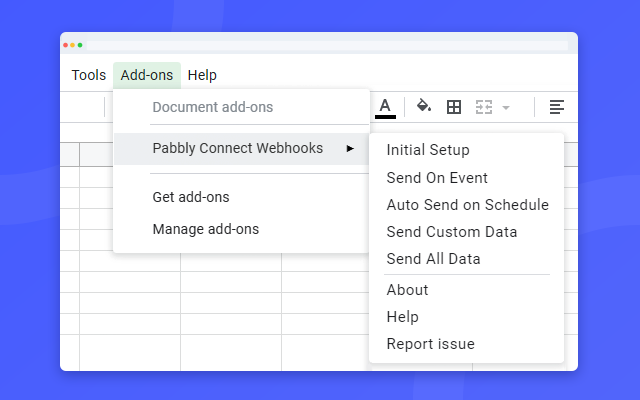This screenshot has width=640, height=400.
Task: Select Send All Data
Action: 433,259
